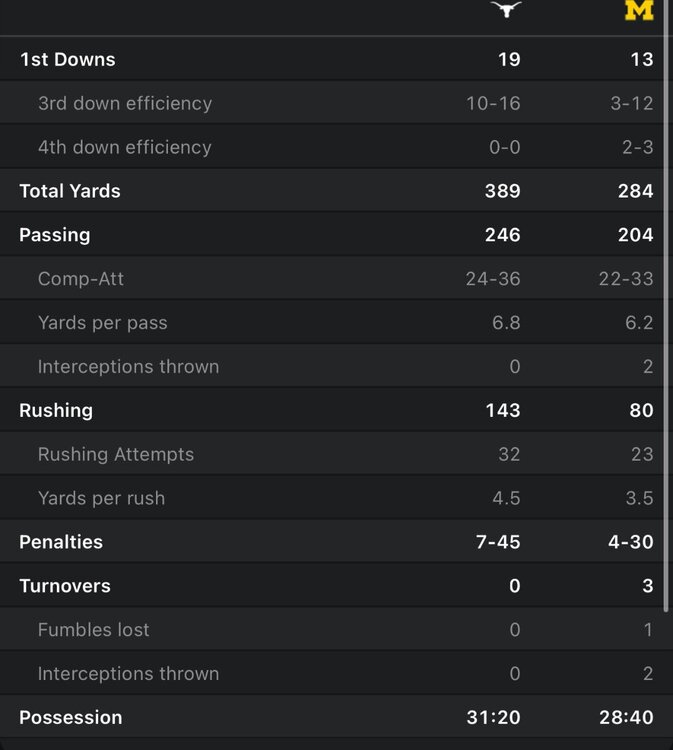Click Texas penalties value 7-45
This screenshot has height=750, width=673.
point(496,542)
